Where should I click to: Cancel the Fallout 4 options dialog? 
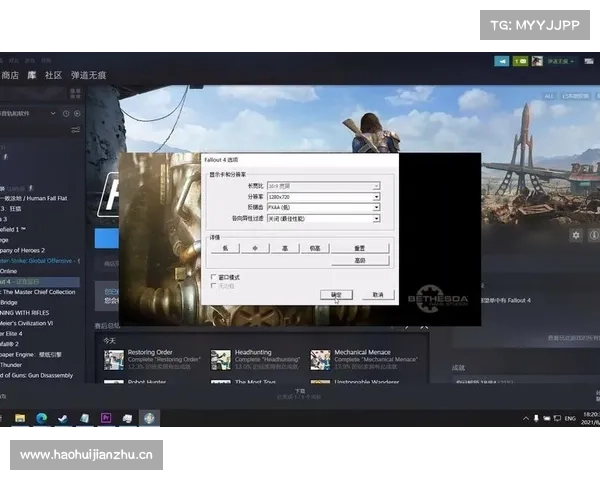tap(378, 294)
